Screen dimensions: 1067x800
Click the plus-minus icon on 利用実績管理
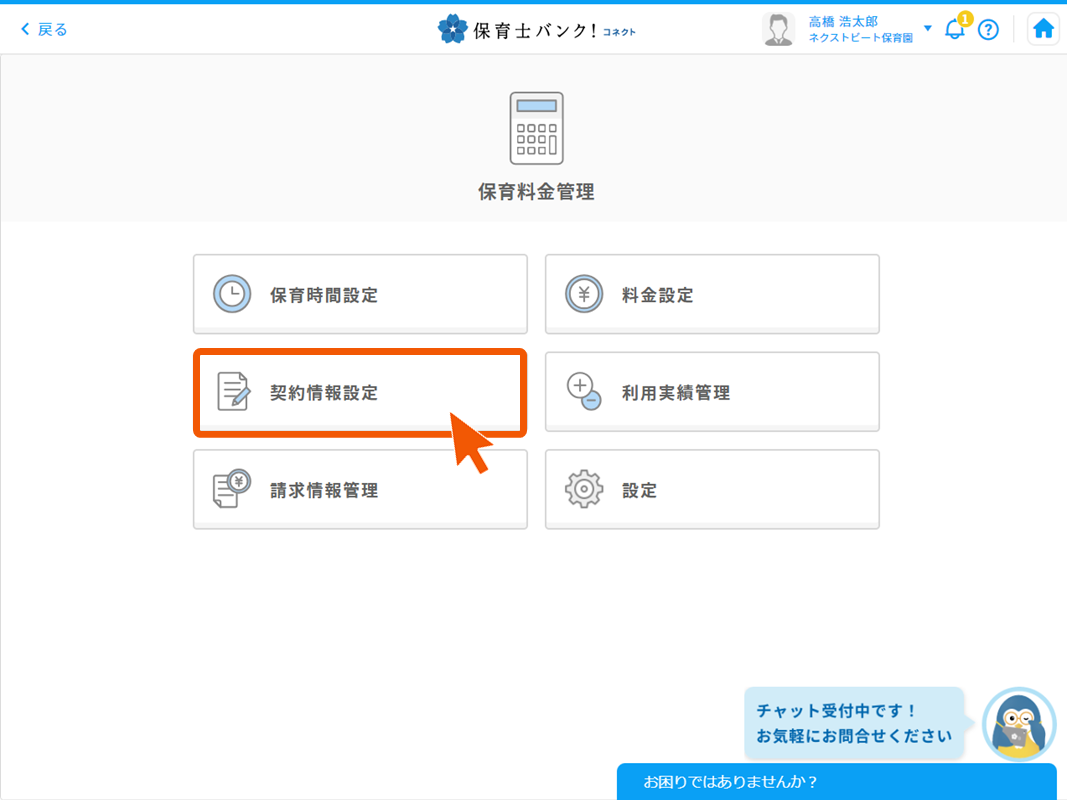584,391
